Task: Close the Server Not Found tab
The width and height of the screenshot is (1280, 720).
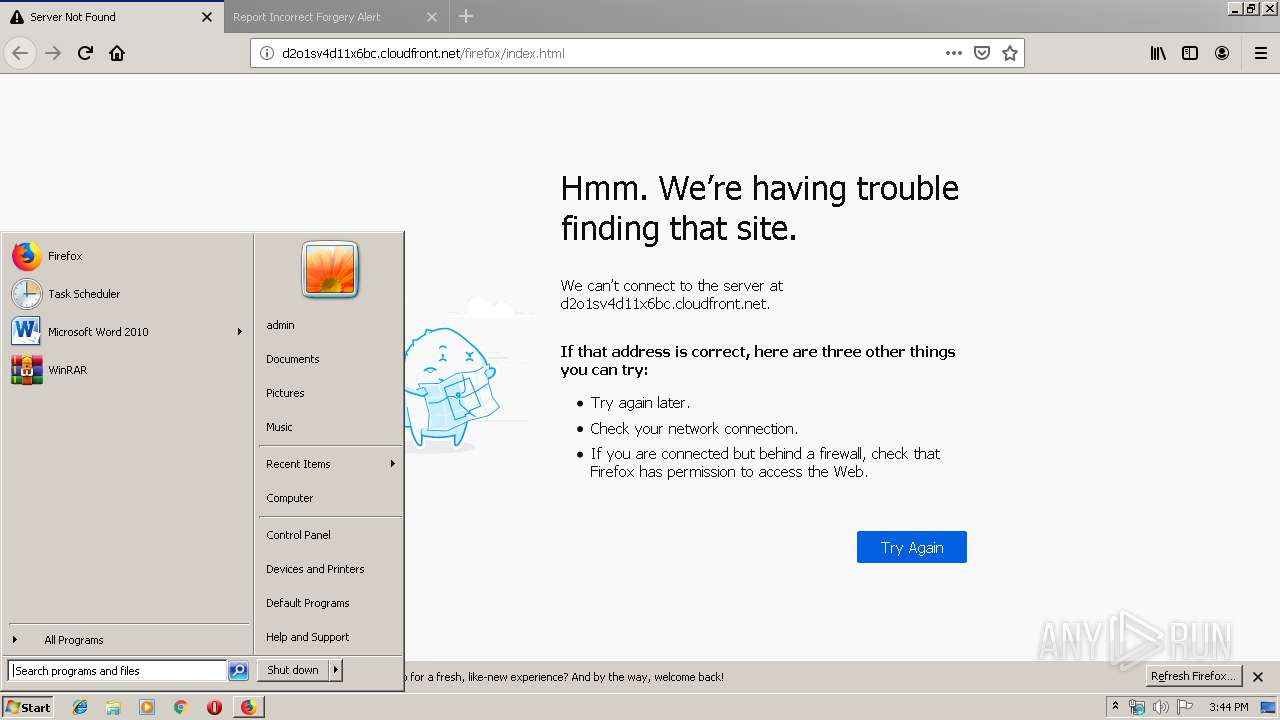Action: point(207,17)
